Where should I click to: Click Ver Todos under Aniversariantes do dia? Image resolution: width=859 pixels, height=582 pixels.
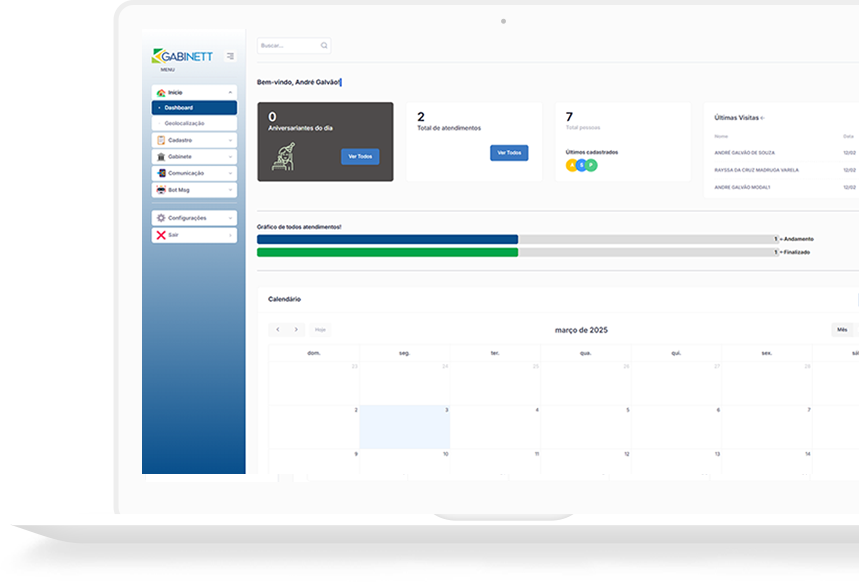point(360,157)
